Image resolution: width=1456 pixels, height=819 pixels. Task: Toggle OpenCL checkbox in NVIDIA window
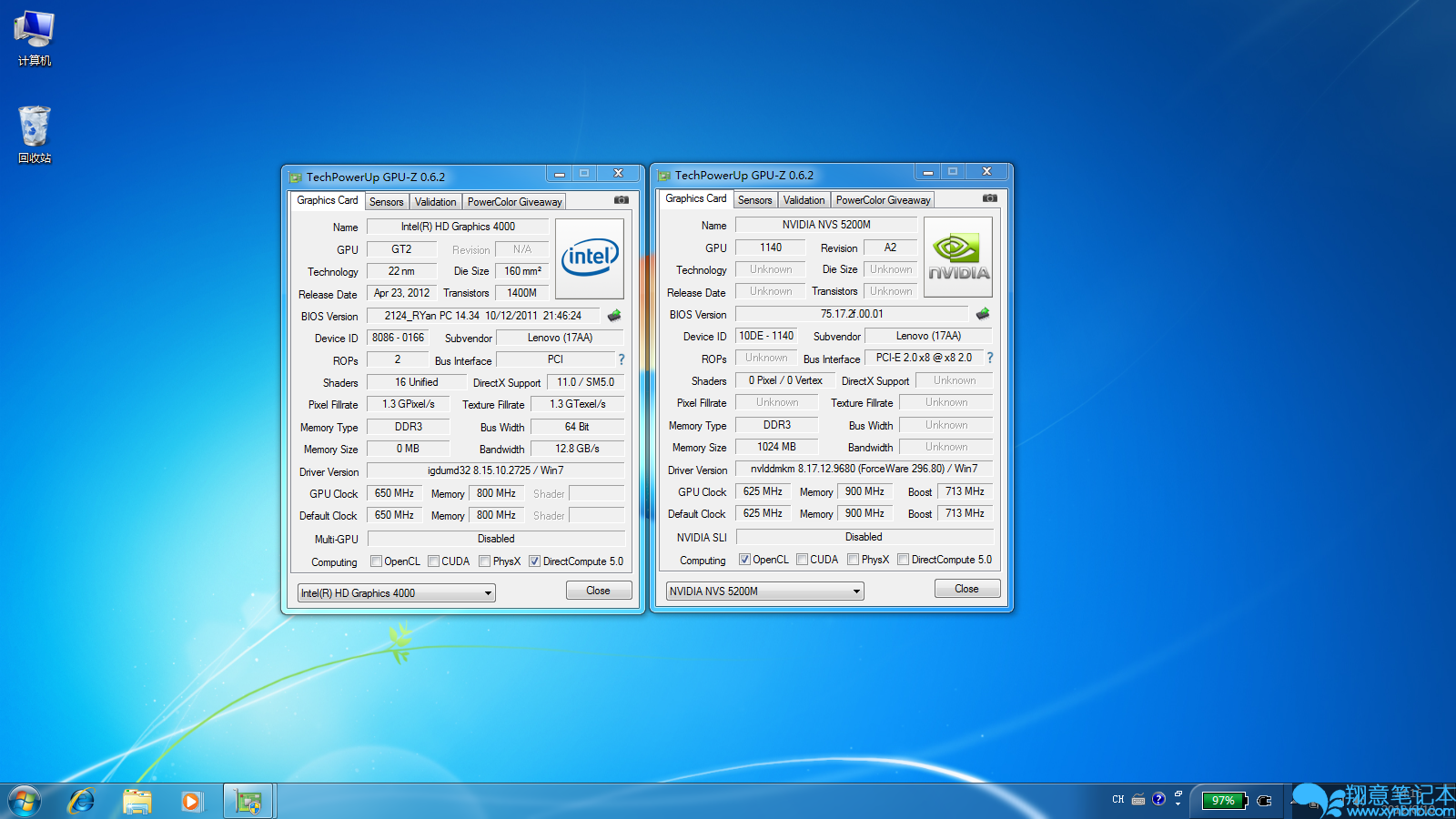pos(744,560)
